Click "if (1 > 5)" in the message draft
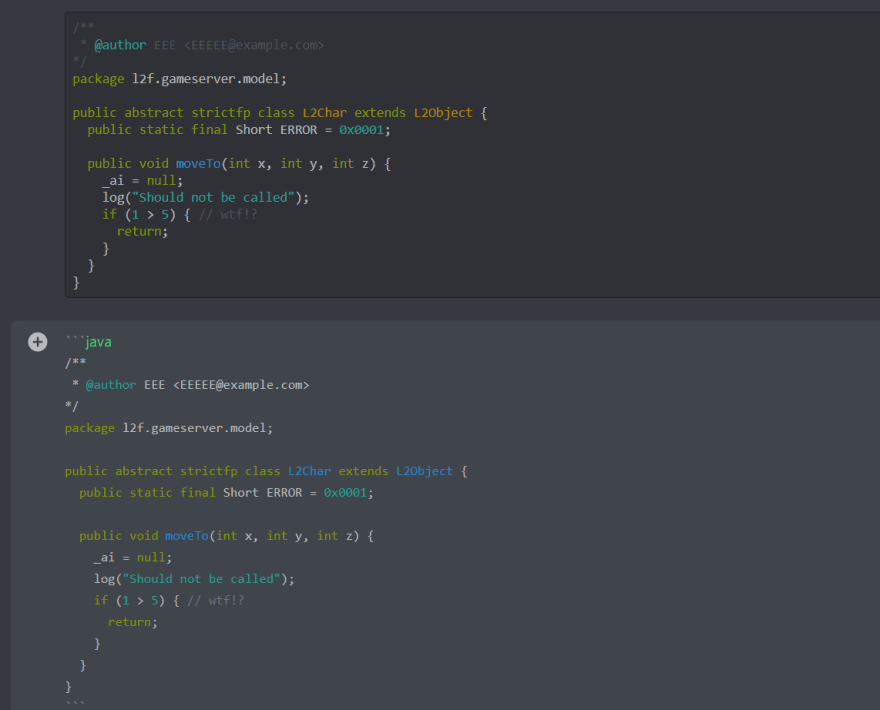The height and width of the screenshot is (710, 880). coord(129,601)
